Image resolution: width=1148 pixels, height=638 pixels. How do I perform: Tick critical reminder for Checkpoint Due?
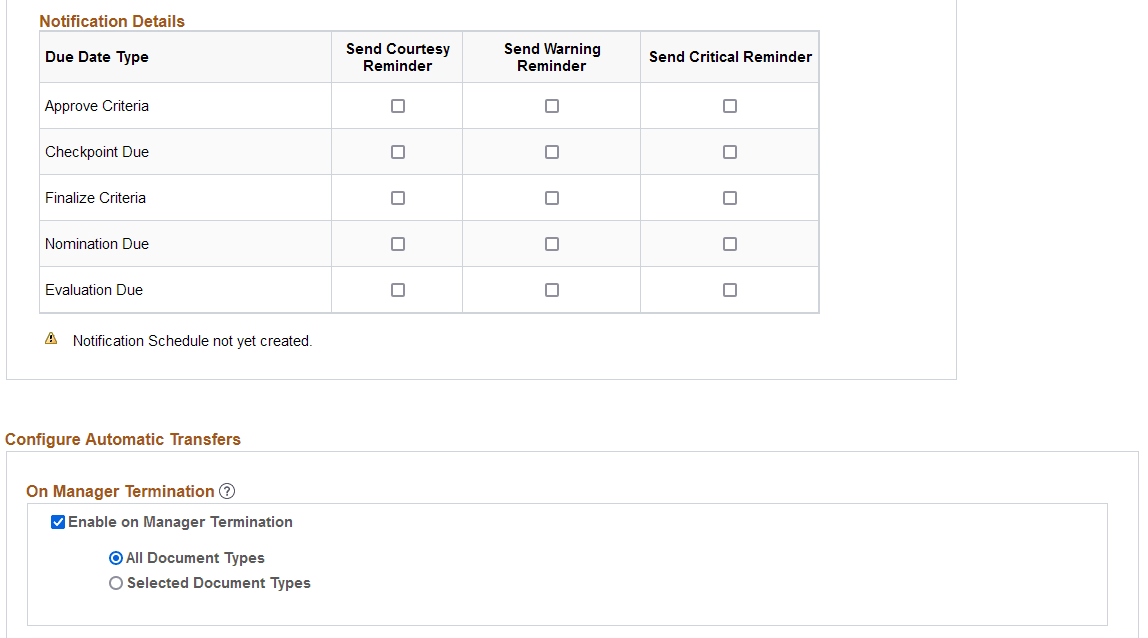coord(730,152)
